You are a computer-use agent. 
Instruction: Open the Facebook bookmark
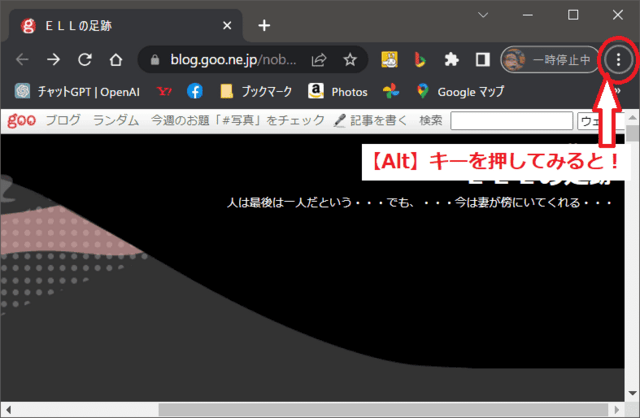click(194, 91)
